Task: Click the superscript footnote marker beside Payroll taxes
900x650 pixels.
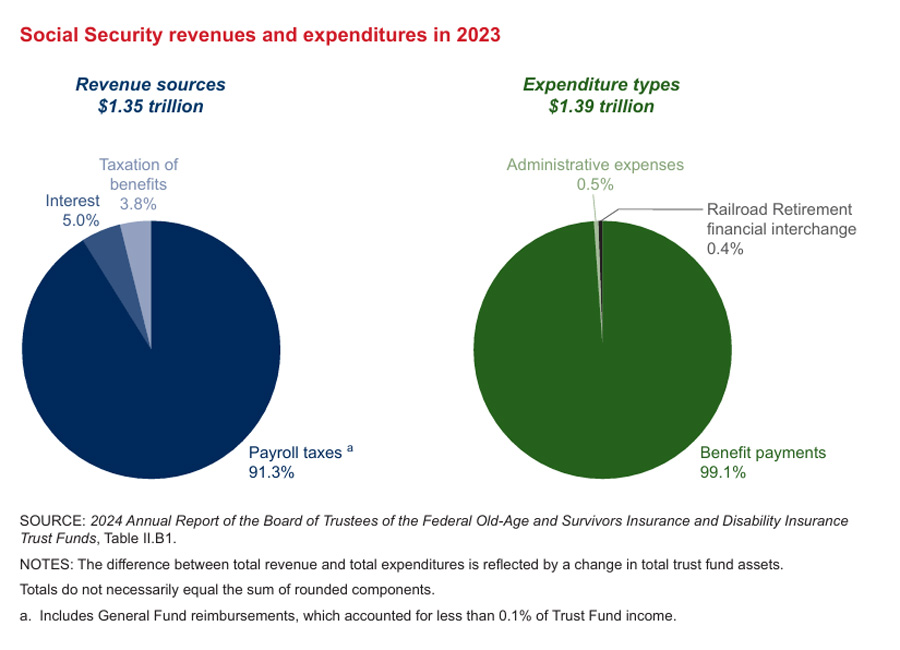Action: point(350,449)
